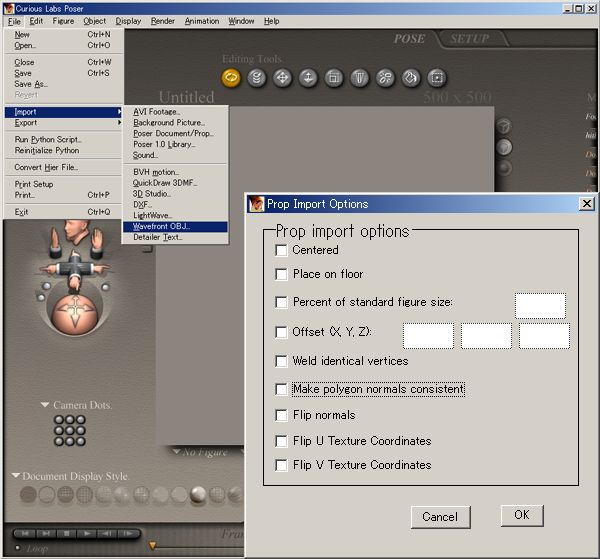Toggle the Flip normals checkbox

pos(281,416)
